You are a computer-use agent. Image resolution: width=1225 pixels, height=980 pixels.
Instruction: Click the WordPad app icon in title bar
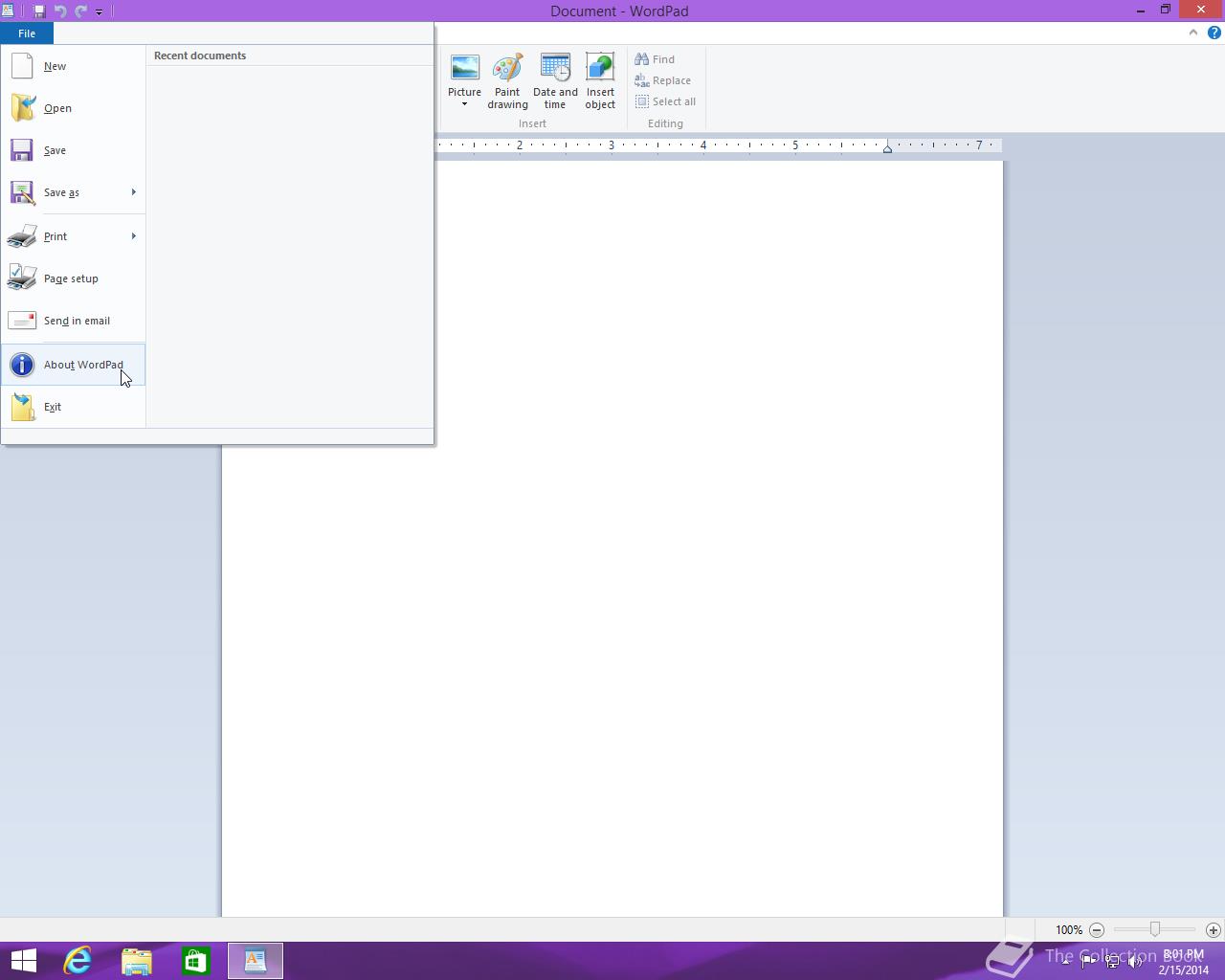[8, 11]
